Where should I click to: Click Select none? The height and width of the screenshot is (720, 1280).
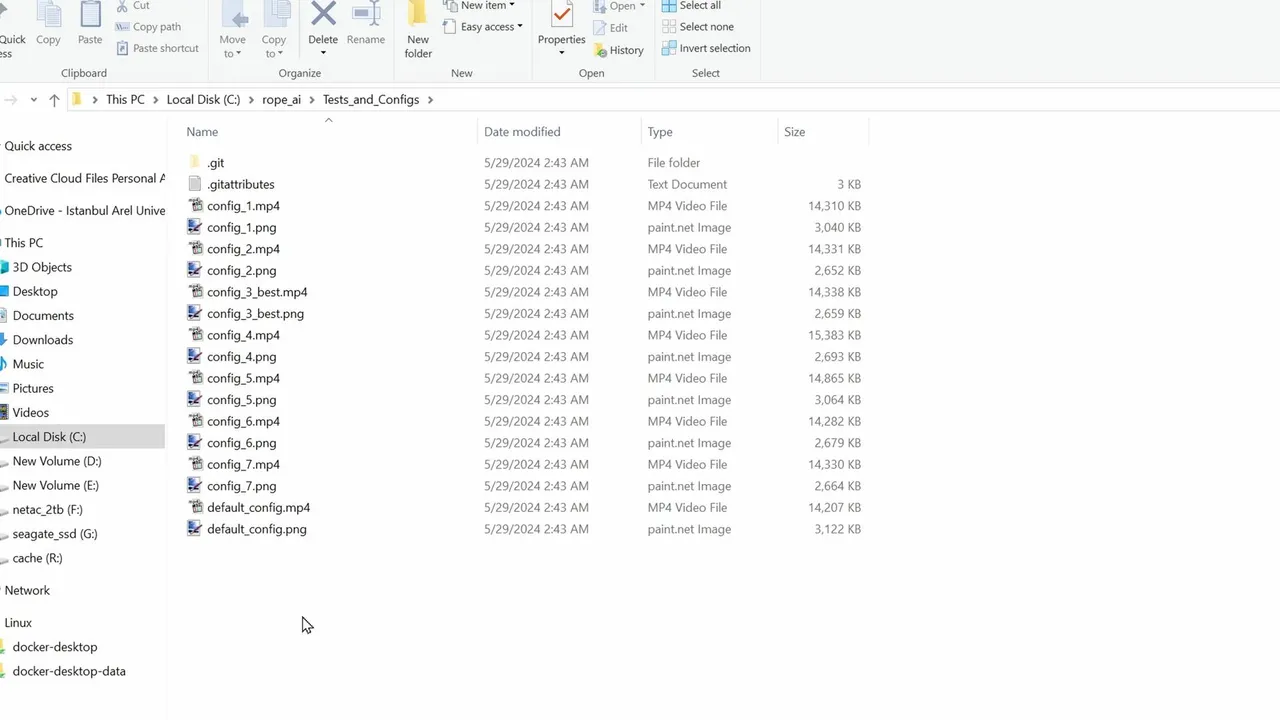click(x=697, y=27)
